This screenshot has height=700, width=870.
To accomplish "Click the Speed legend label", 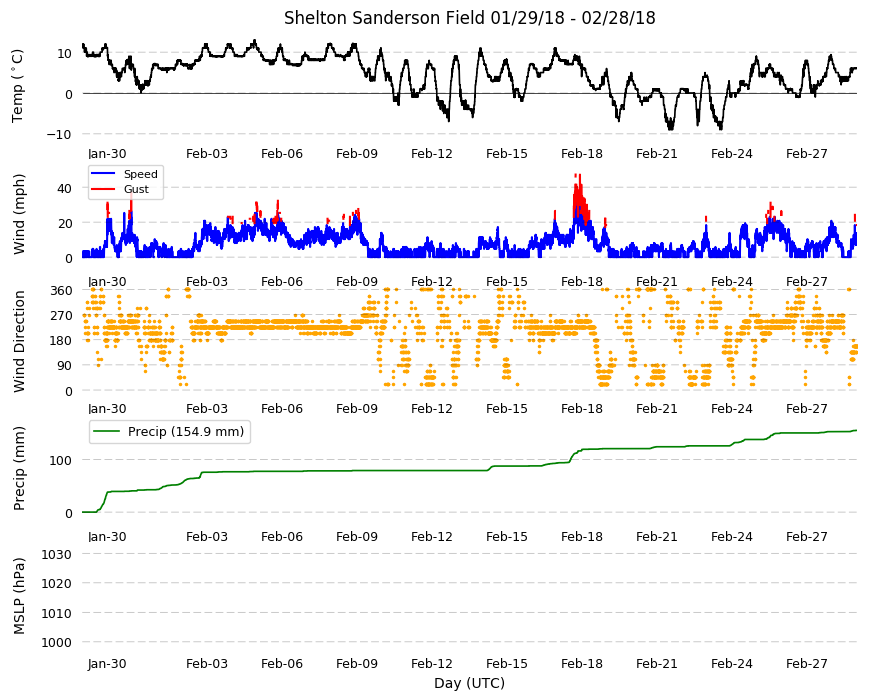I will 140,174.
